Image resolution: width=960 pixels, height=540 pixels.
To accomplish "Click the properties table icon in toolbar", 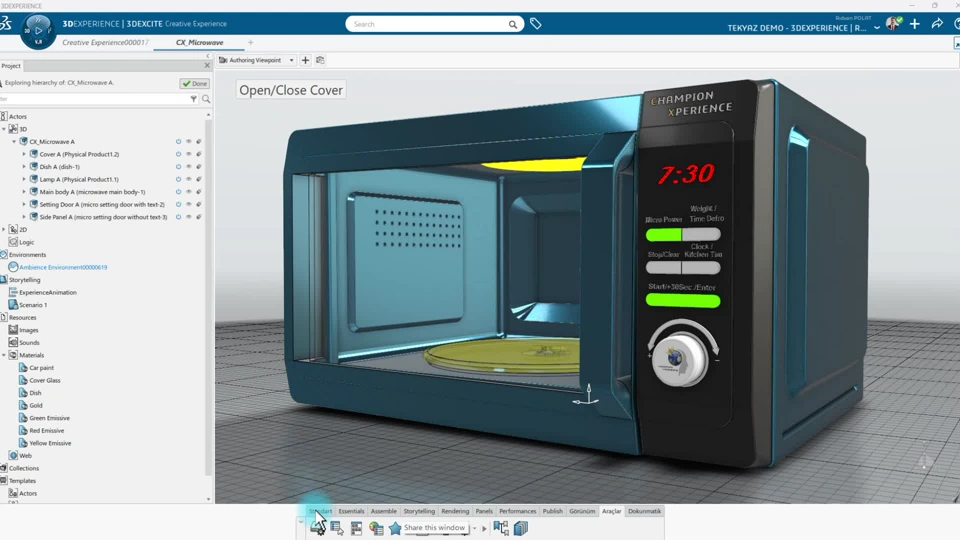I will pos(356,528).
